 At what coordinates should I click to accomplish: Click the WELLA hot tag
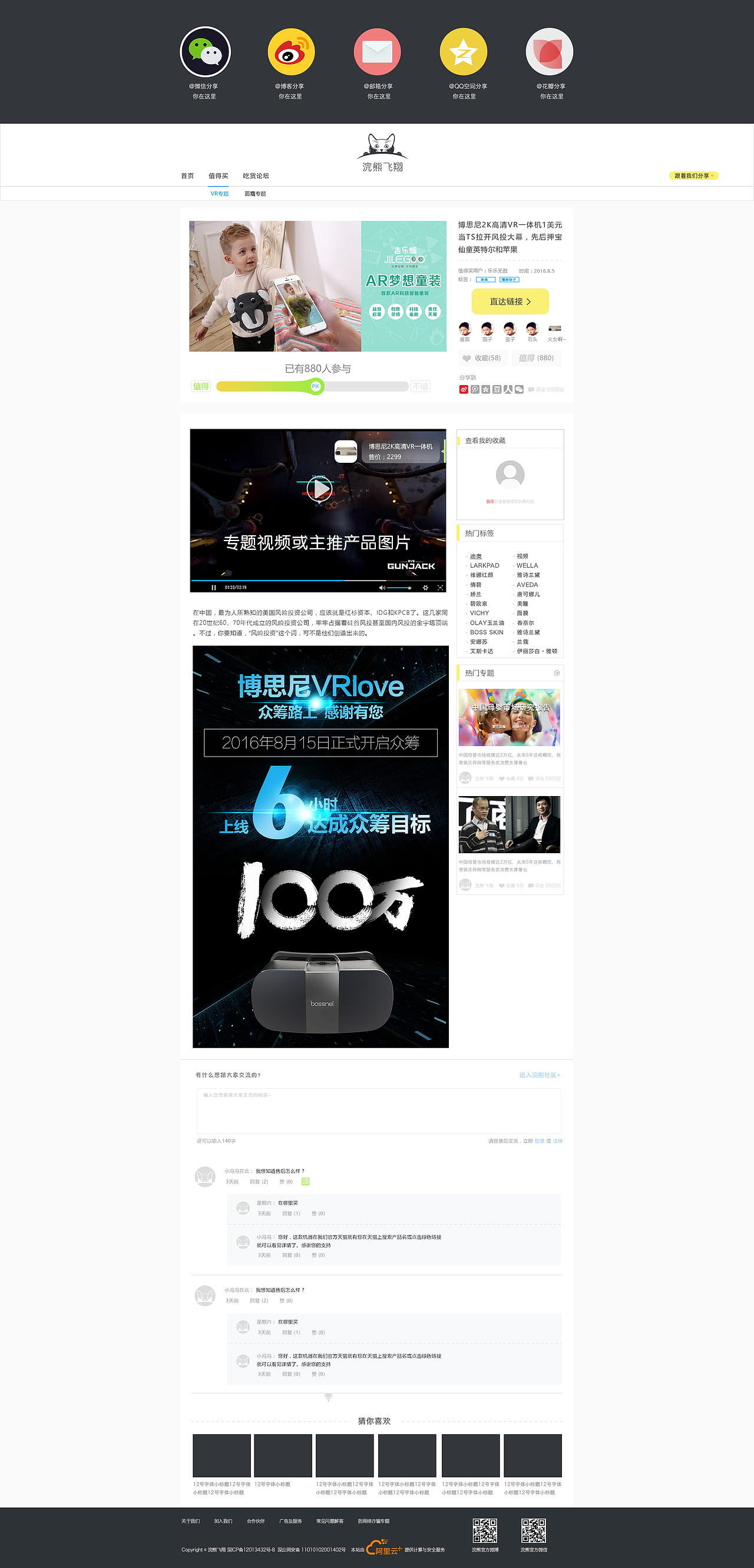tap(527, 565)
